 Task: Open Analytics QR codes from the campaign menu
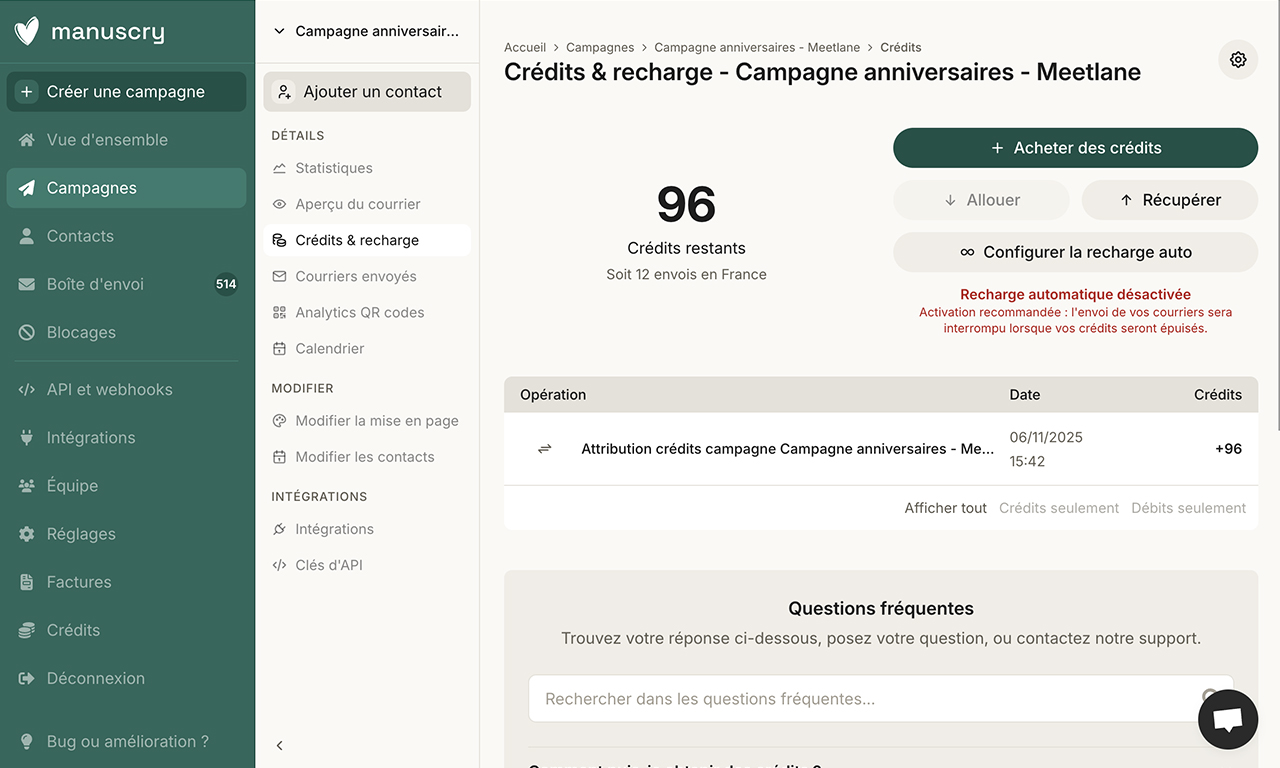[x=359, y=312]
